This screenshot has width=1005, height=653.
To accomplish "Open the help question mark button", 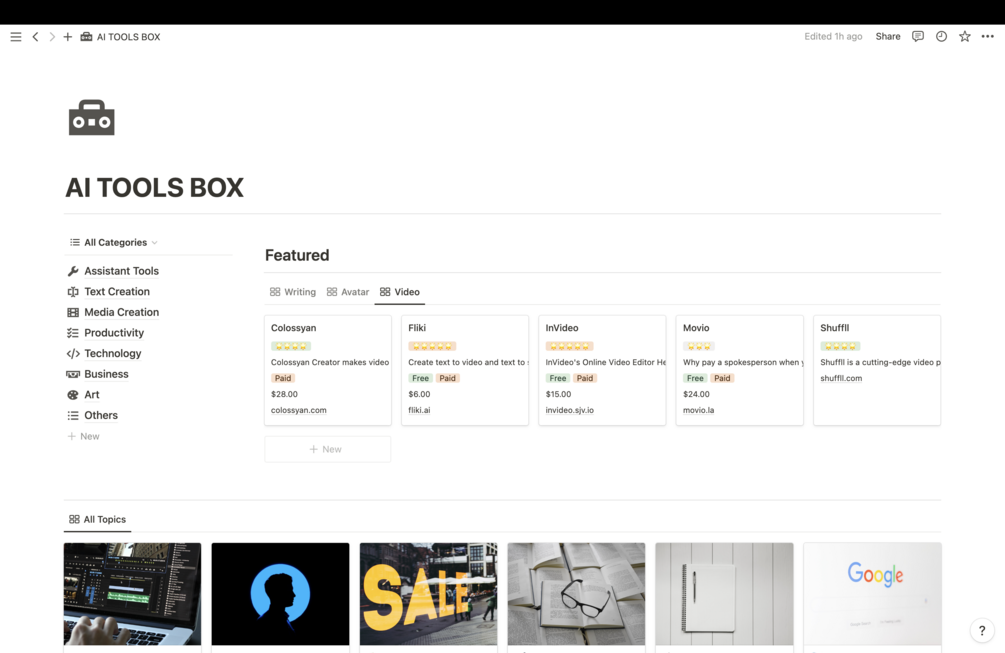I will pos(982,631).
